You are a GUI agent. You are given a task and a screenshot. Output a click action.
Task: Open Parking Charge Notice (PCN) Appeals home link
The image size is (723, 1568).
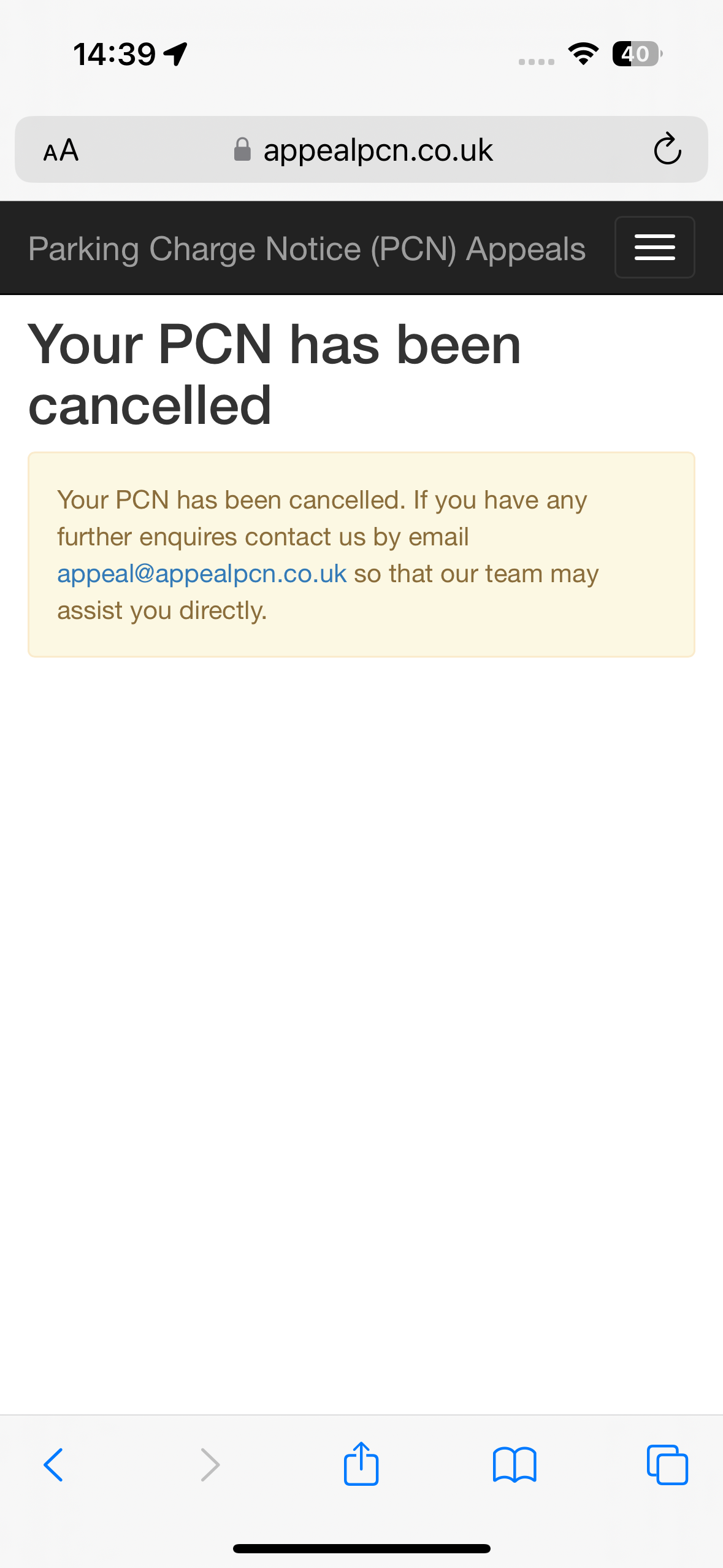(x=307, y=249)
